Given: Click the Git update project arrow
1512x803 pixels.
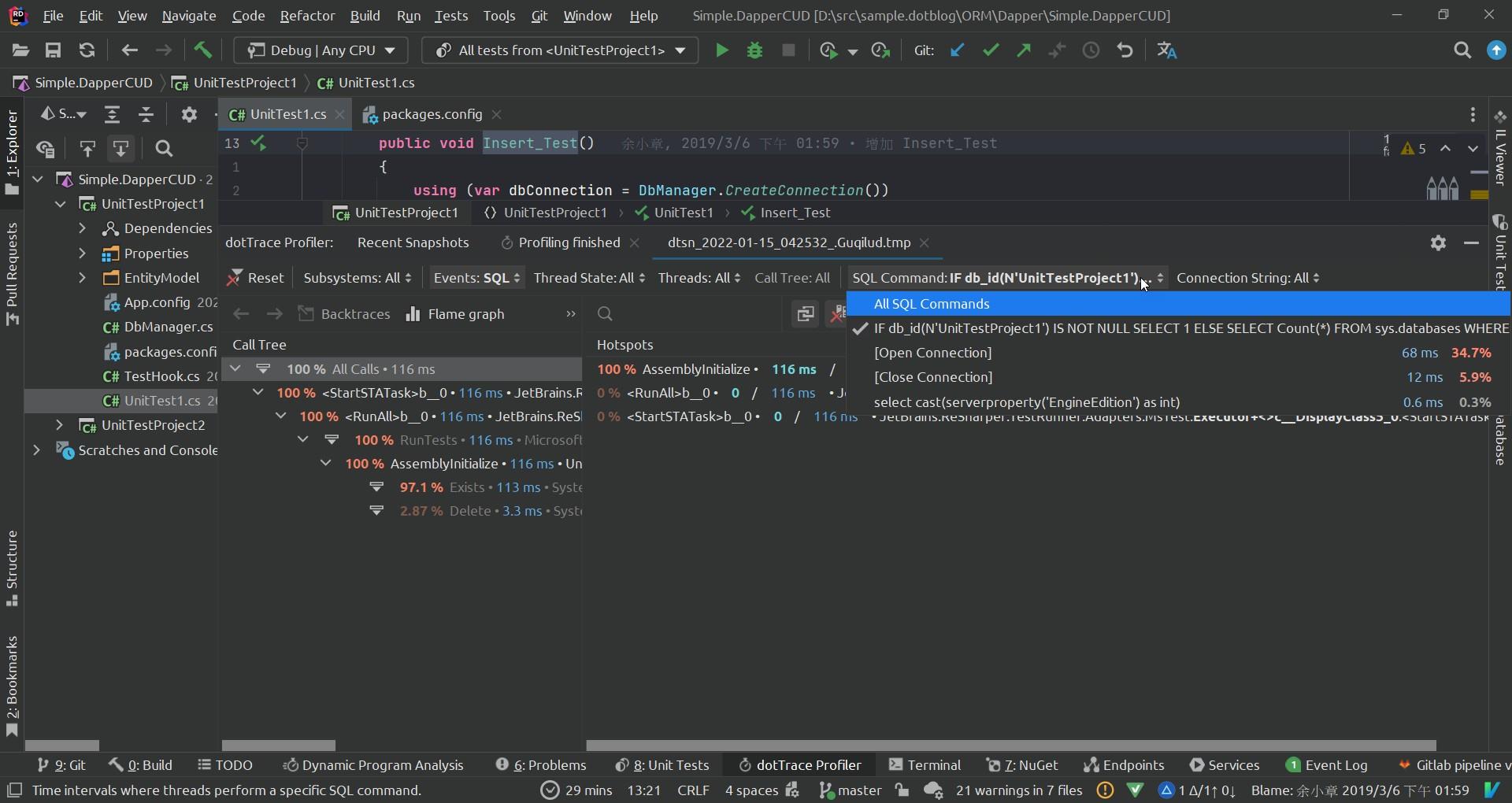Looking at the screenshot, I should [x=957, y=50].
